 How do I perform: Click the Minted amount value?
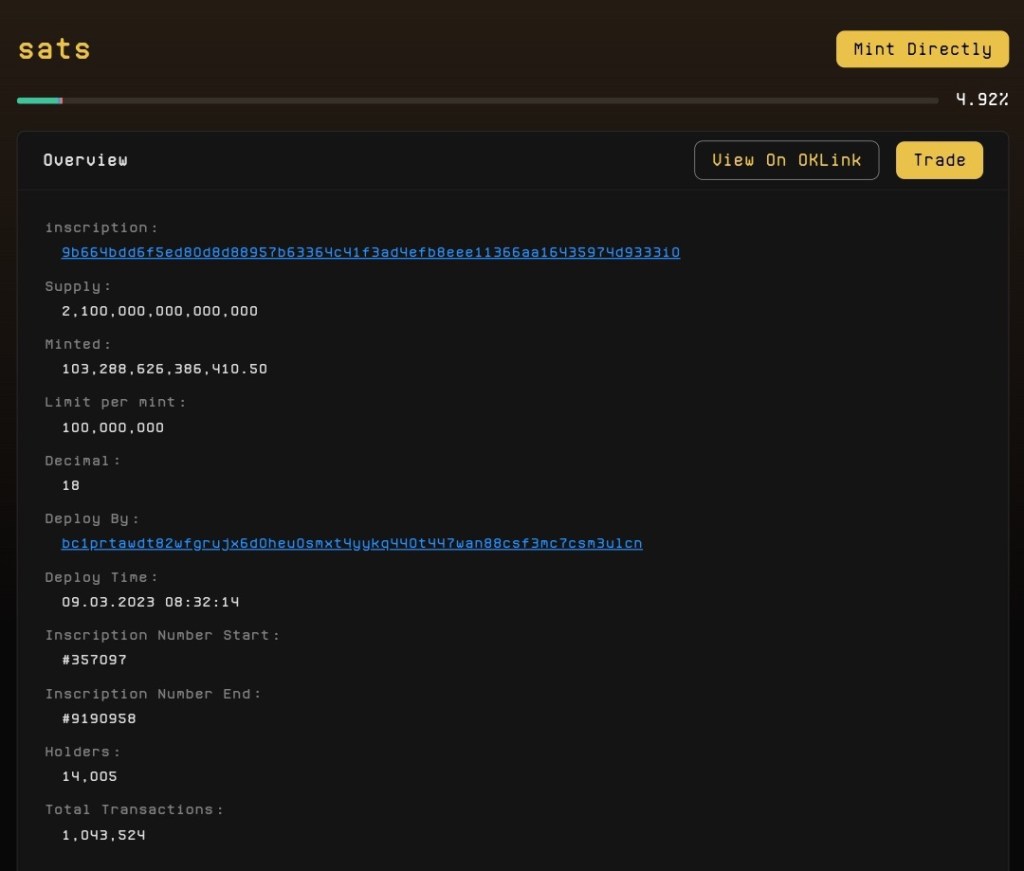pyautogui.click(x=164, y=369)
